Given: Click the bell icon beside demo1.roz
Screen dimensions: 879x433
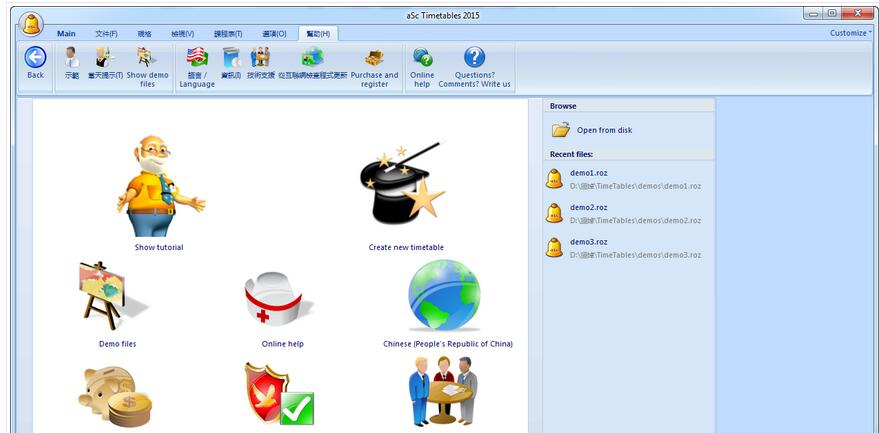Looking at the screenshot, I should pyautogui.click(x=554, y=179).
